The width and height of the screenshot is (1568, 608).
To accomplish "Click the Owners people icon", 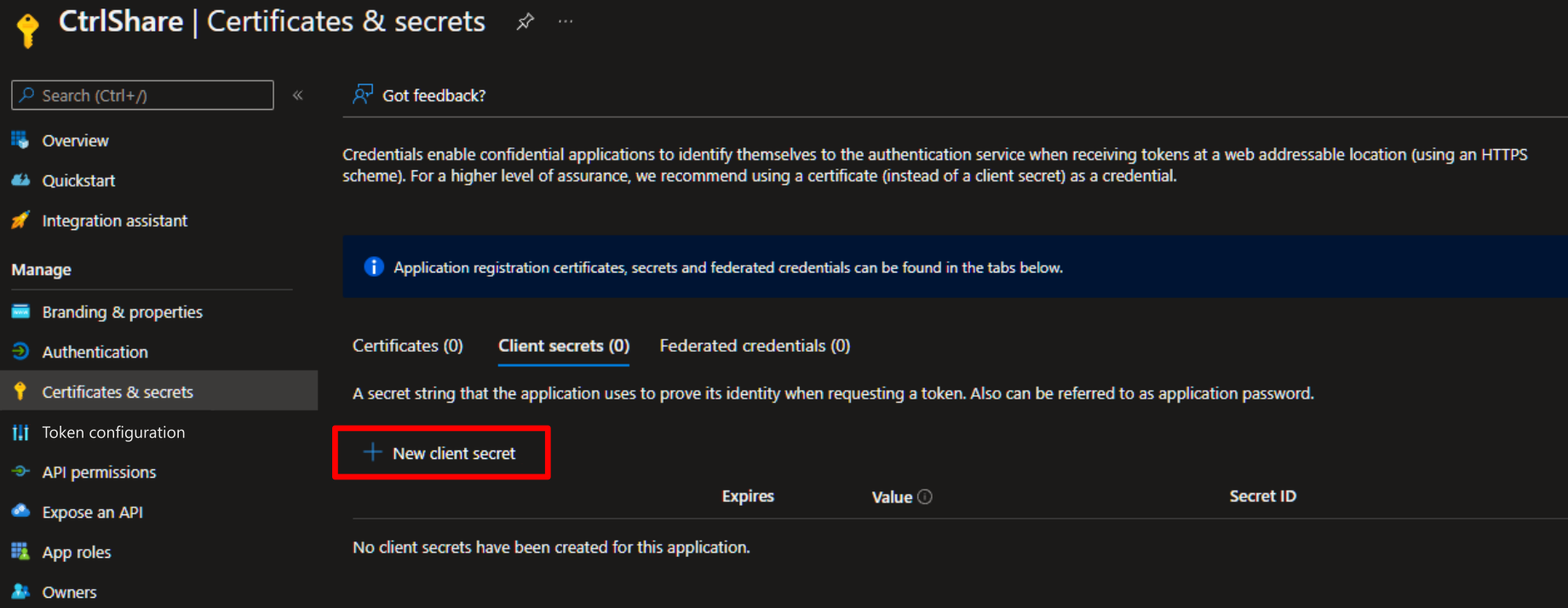I will point(20,591).
